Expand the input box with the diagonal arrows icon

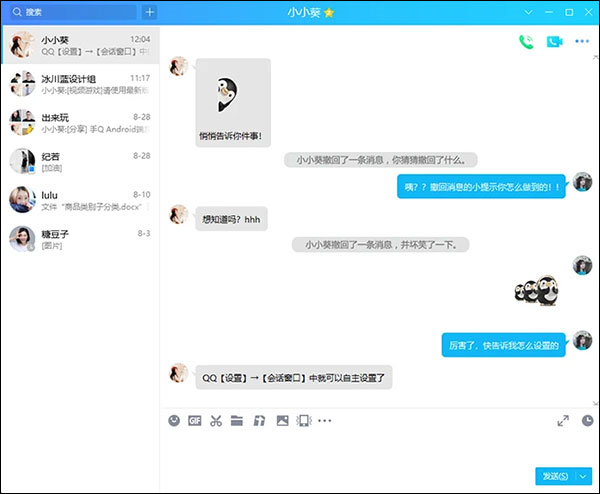tap(562, 421)
